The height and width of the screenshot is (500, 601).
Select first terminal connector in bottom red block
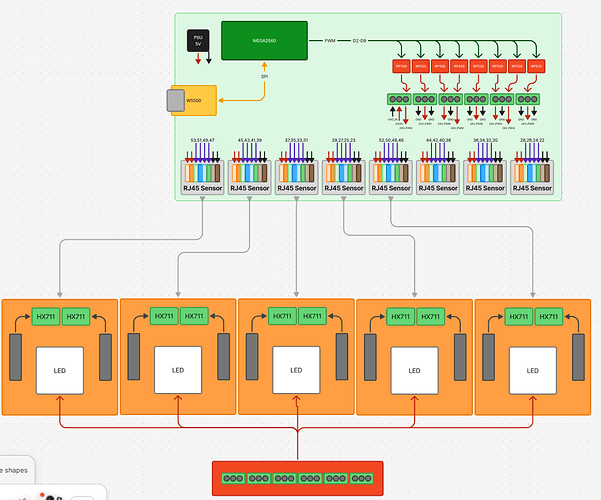click(233, 479)
